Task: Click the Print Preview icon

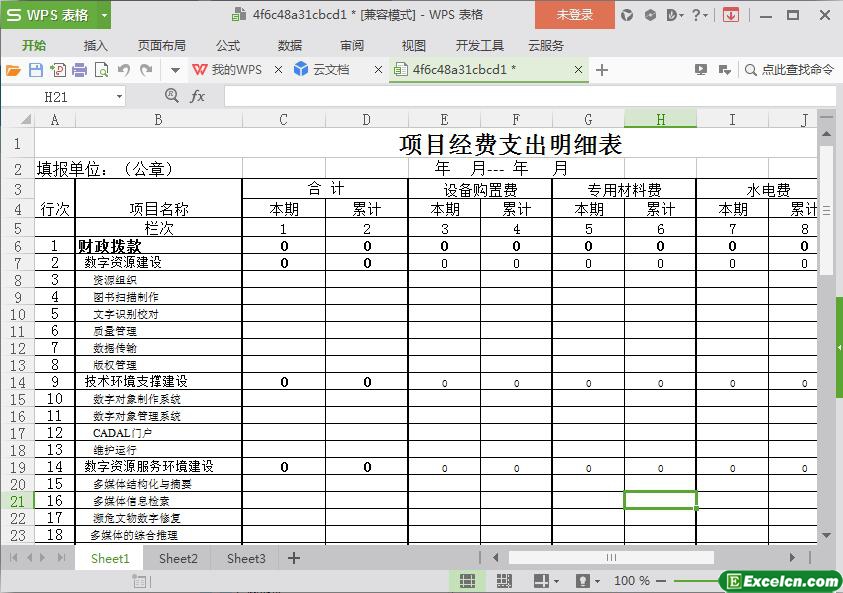Action: (101, 70)
